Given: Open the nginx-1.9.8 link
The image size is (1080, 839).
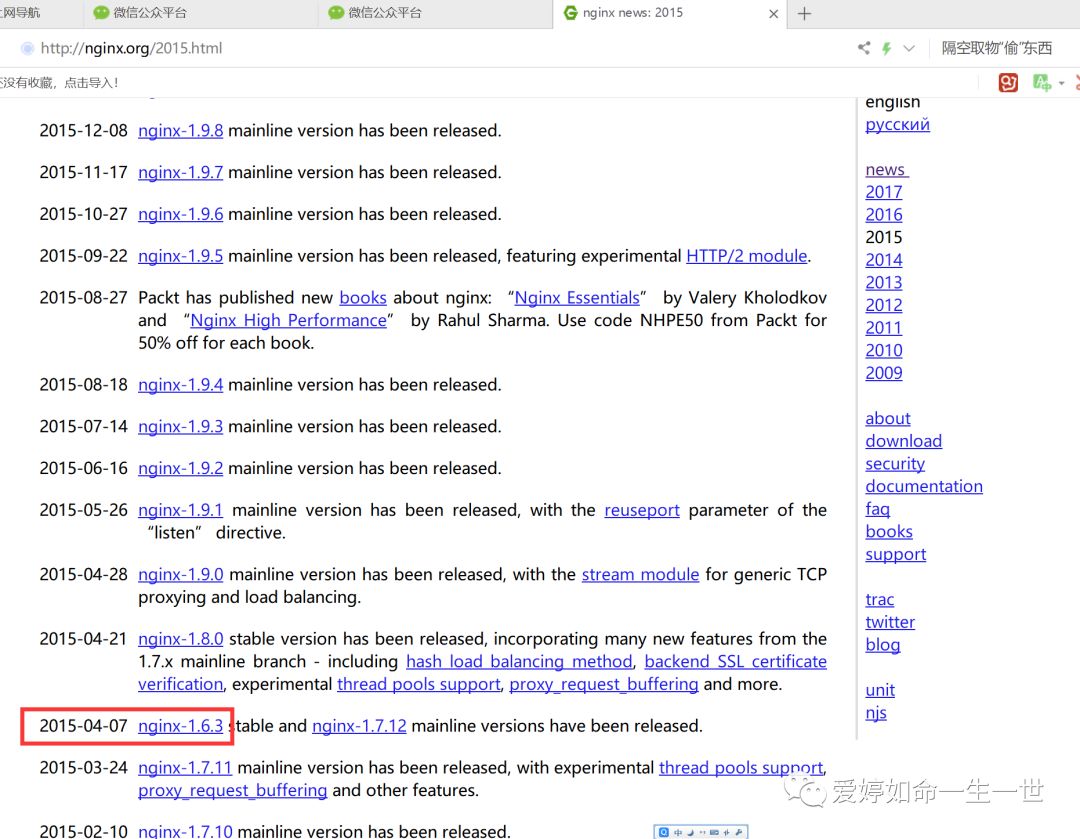Looking at the screenshot, I should tap(180, 131).
